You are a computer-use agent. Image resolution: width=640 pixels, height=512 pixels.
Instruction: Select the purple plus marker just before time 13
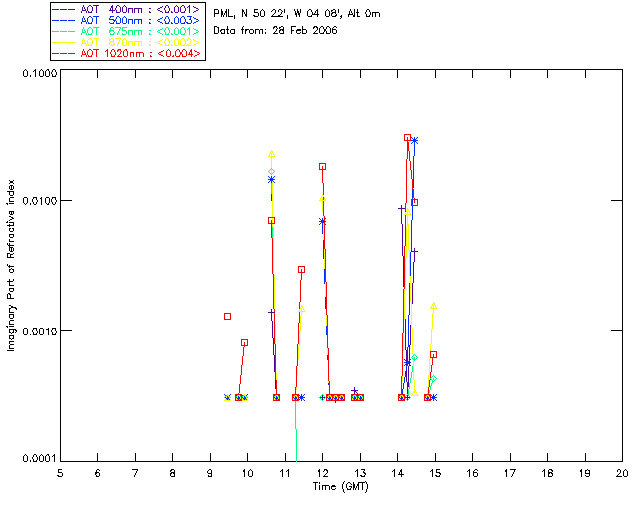[355, 391]
